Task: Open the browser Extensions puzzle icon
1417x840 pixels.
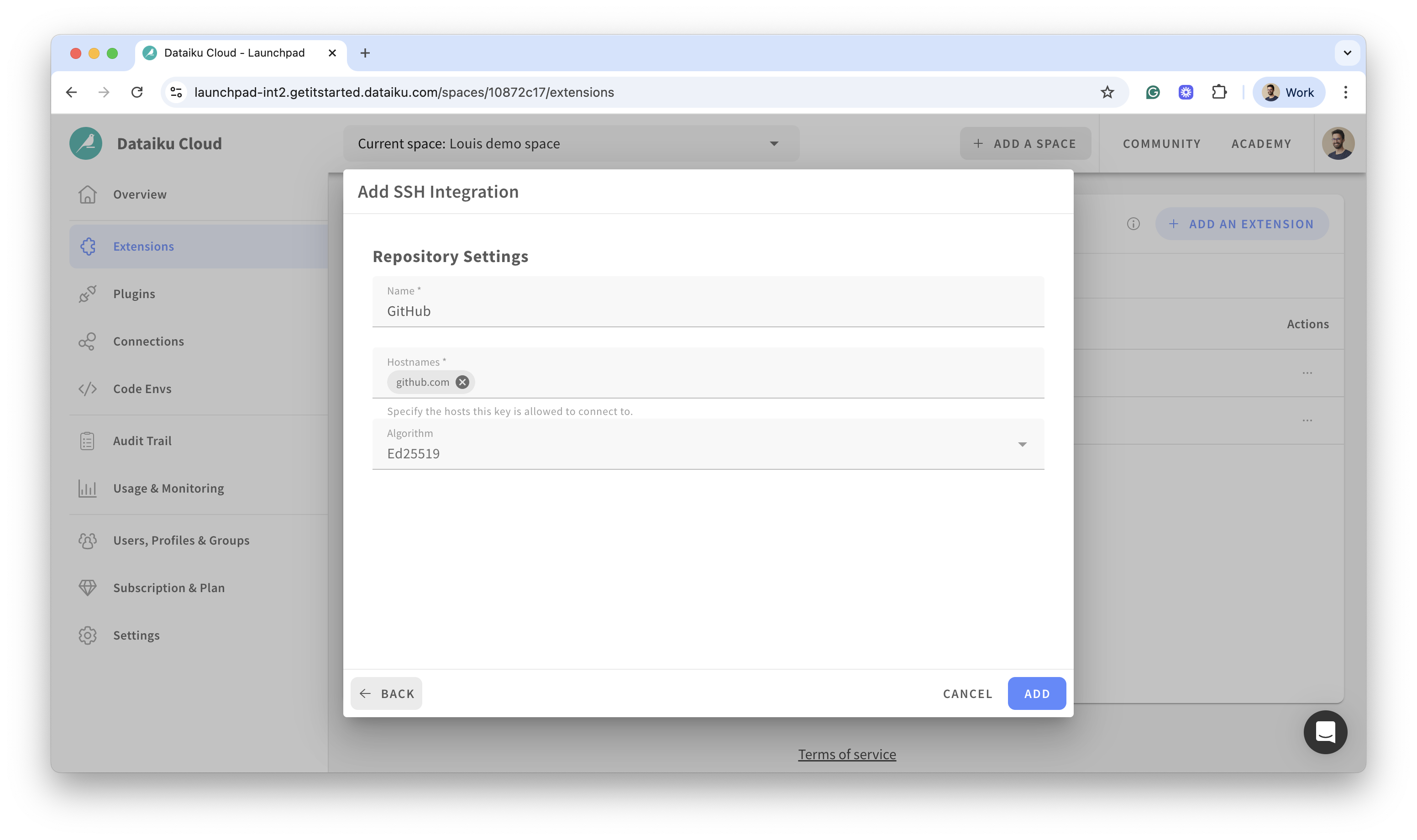Action: (1219, 92)
